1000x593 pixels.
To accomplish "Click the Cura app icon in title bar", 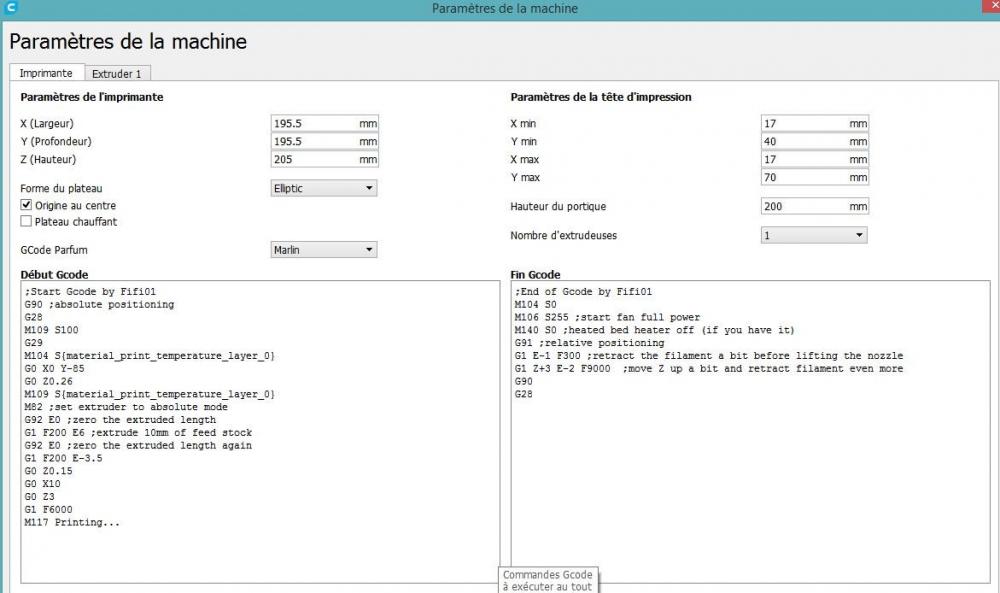I will pyautogui.click(x=10, y=8).
